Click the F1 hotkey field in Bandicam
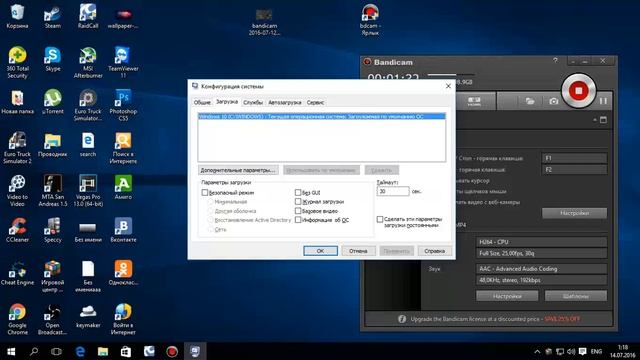 click(574, 158)
